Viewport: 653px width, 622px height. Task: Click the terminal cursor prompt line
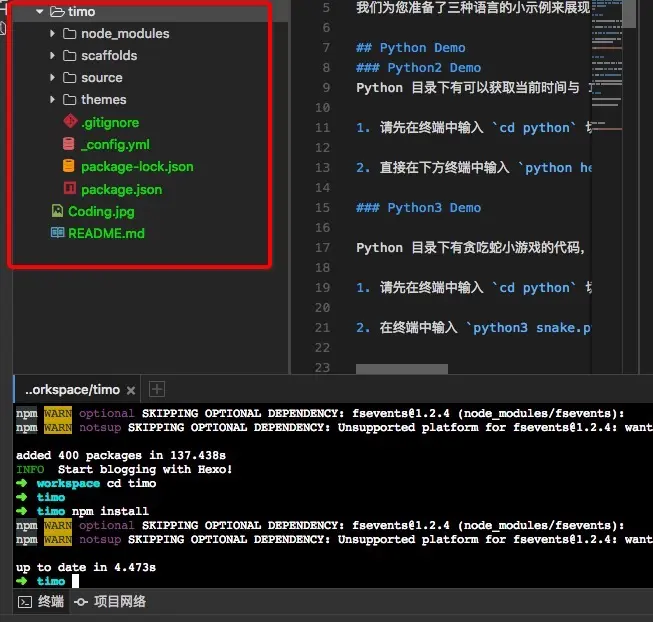coord(47,581)
